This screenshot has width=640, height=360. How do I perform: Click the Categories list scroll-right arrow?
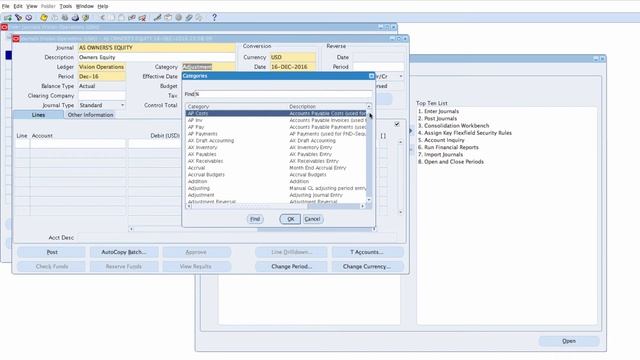tap(362, 206)
